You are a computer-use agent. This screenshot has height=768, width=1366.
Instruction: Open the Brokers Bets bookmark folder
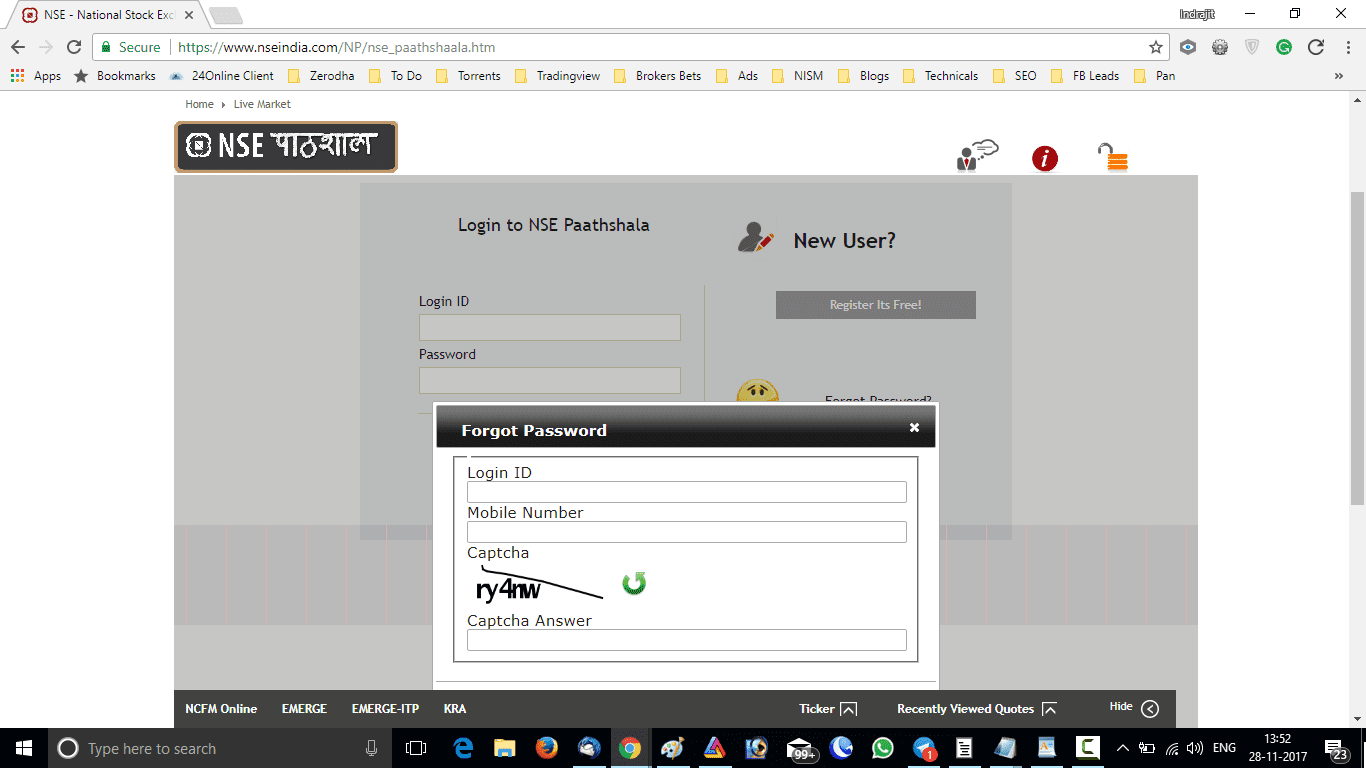tap(658, 76)
